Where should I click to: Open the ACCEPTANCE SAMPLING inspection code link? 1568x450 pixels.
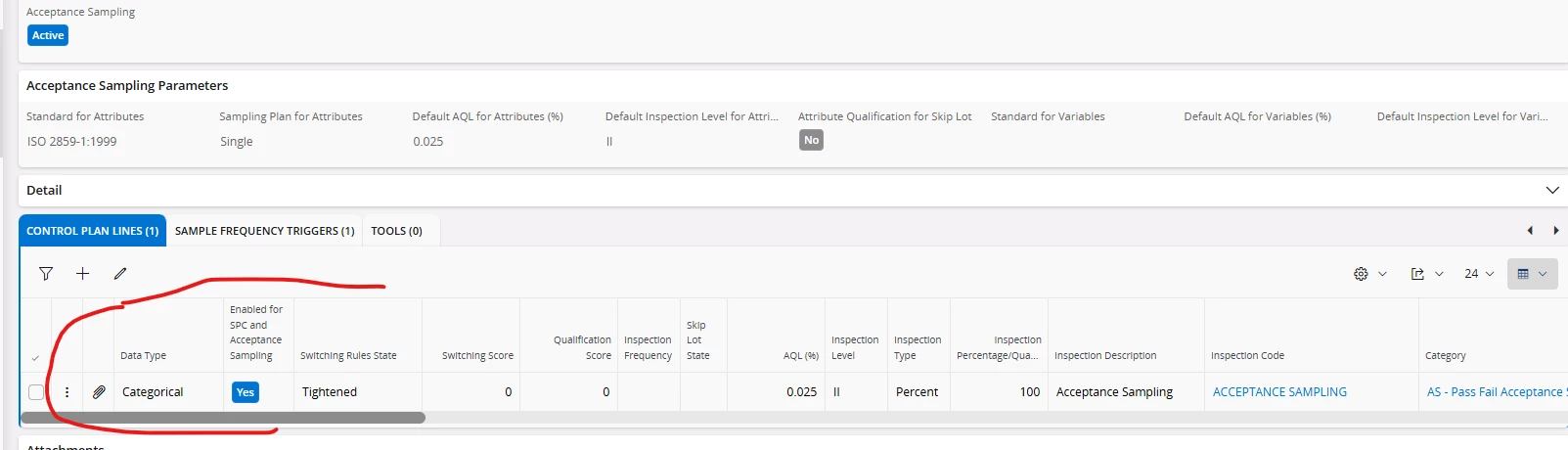pos(1279,392)
